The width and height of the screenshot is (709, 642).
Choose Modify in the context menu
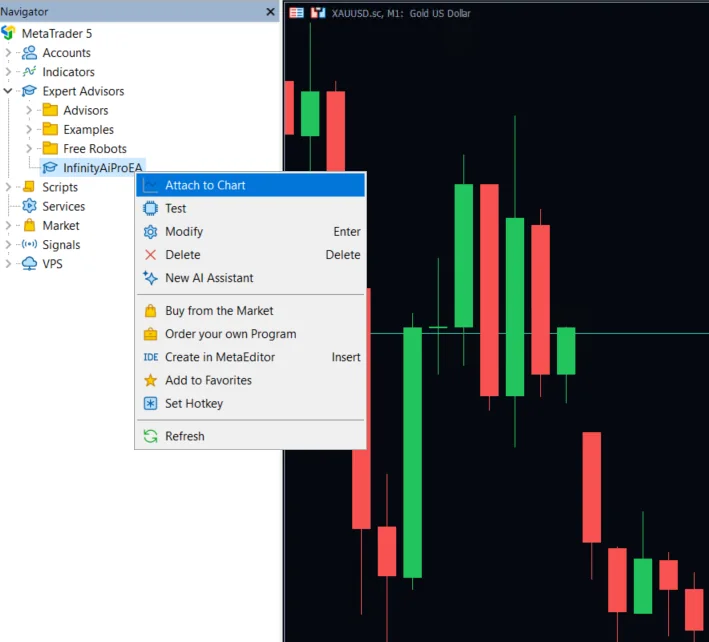point(250,231)
